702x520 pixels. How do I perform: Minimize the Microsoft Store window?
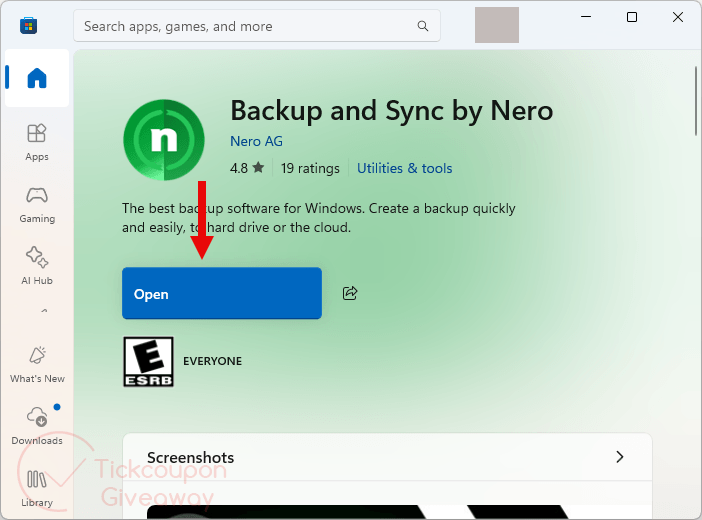[x=586, y=17]
